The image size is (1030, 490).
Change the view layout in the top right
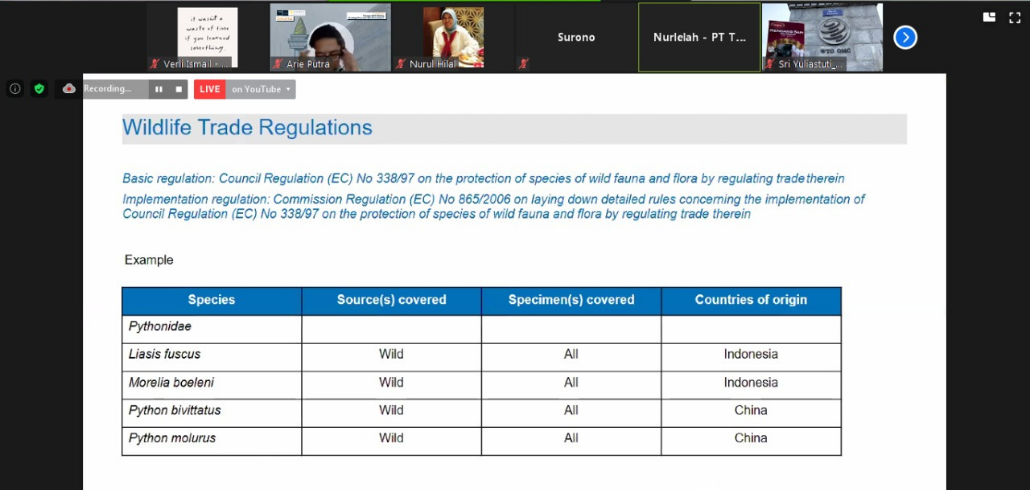(x=989, y=17)
